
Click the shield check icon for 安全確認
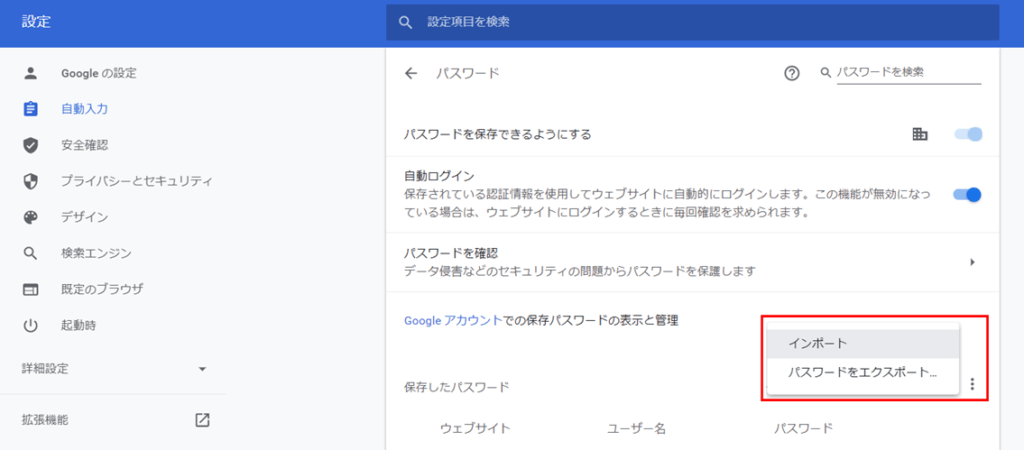(31, 145)
